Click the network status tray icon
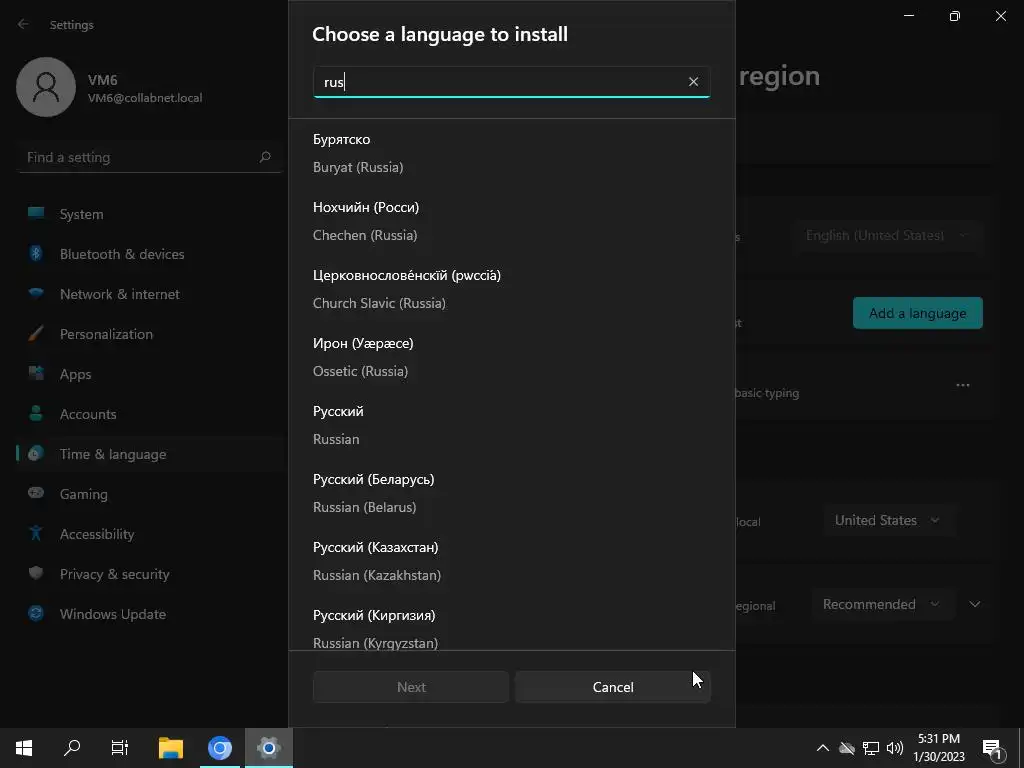1024x768 pixels. 871,748
